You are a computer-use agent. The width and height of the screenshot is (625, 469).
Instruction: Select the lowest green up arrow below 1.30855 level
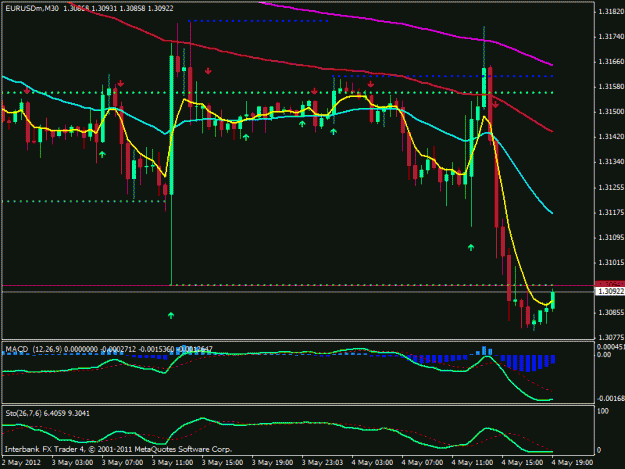tap(171, 316)
